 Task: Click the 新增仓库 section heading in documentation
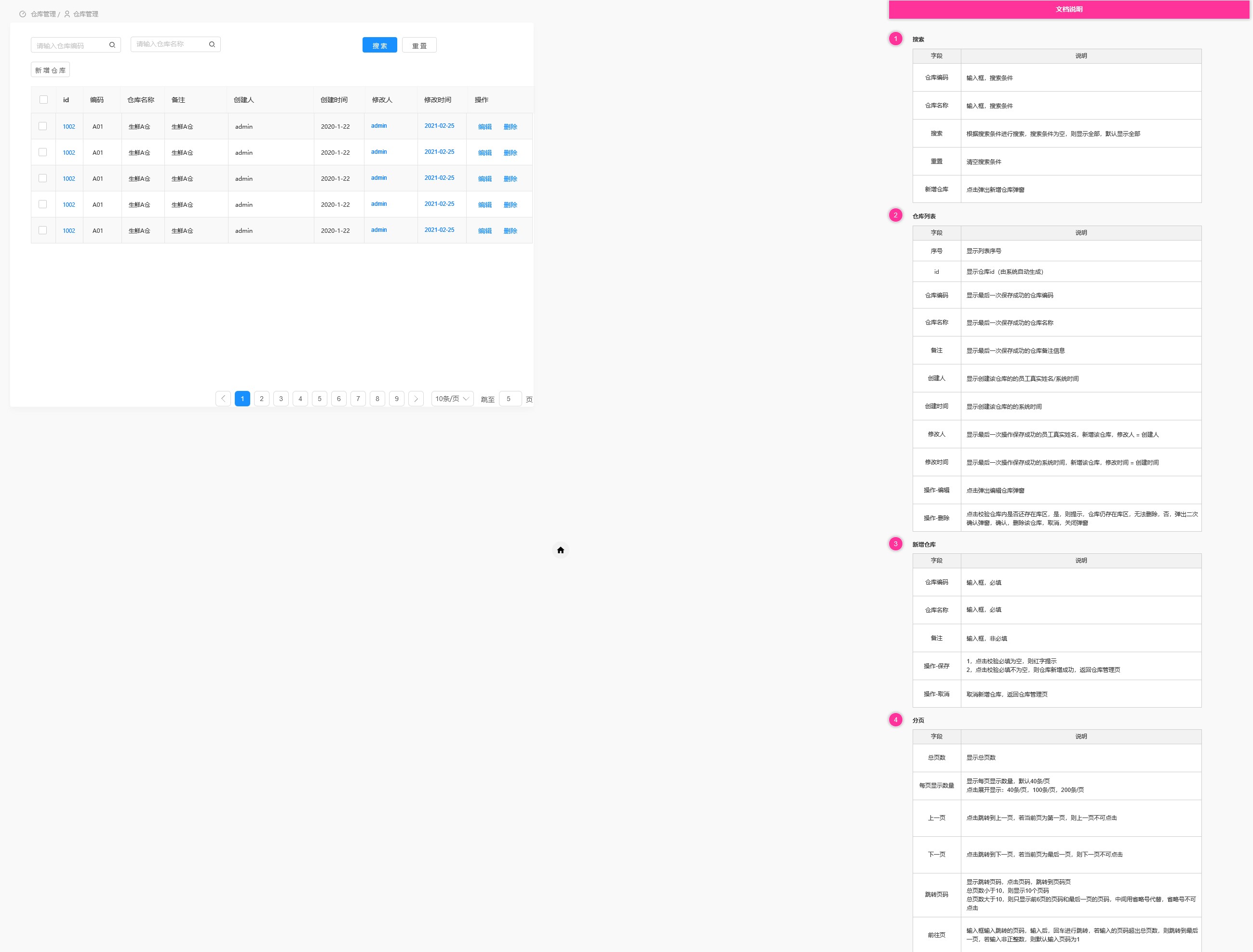pyautogui.click(x=924, y=544)
